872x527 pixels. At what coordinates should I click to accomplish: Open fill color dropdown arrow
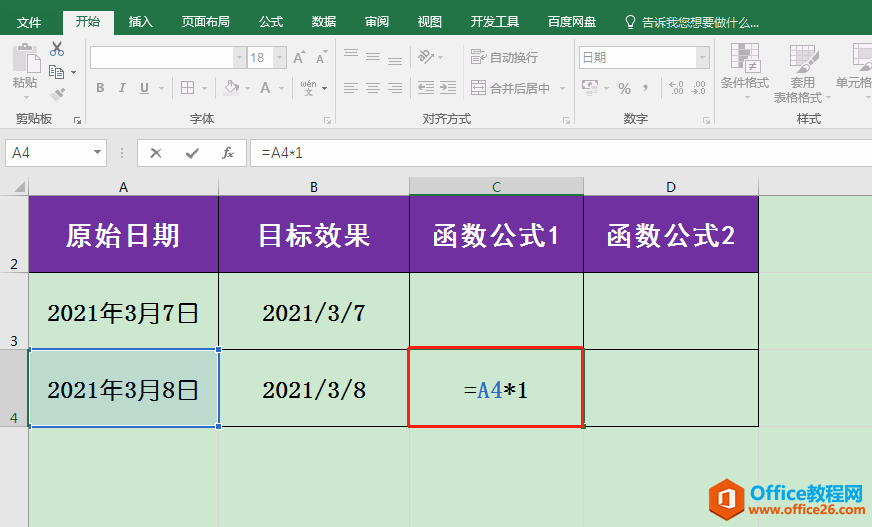247,88
